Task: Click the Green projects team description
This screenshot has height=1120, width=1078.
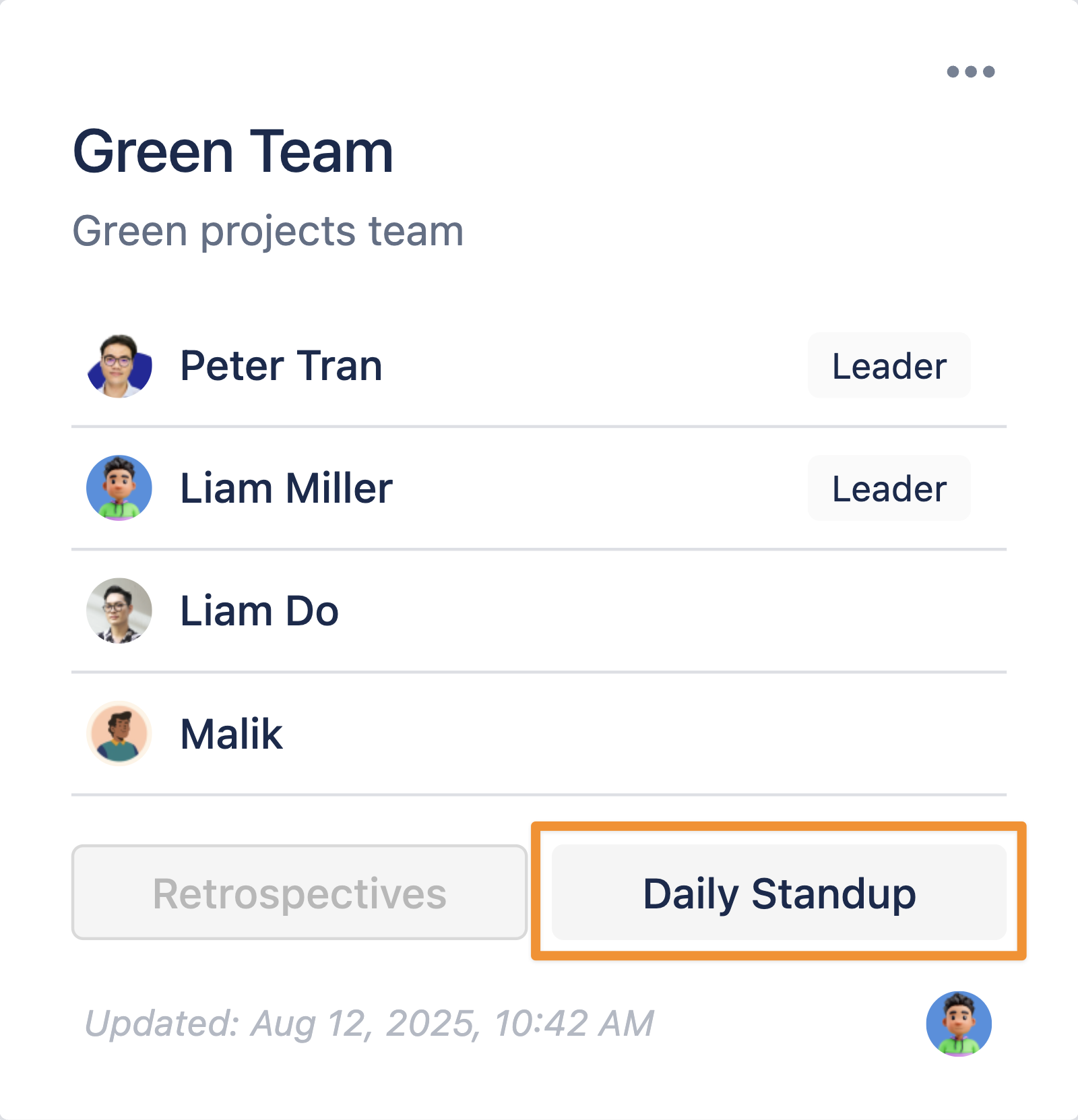Action: click(267, 231)
